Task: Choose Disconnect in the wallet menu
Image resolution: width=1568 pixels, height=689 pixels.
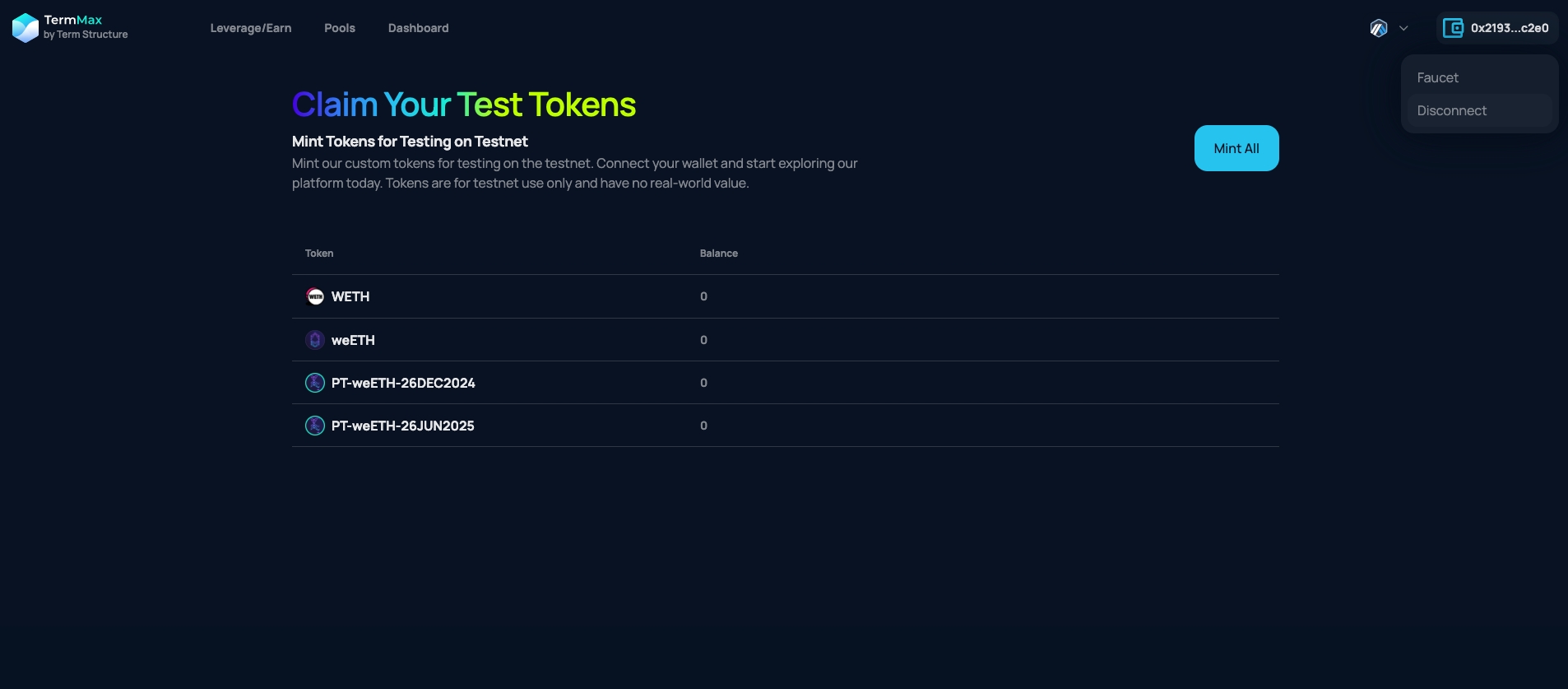Action: pos(1451,110)
